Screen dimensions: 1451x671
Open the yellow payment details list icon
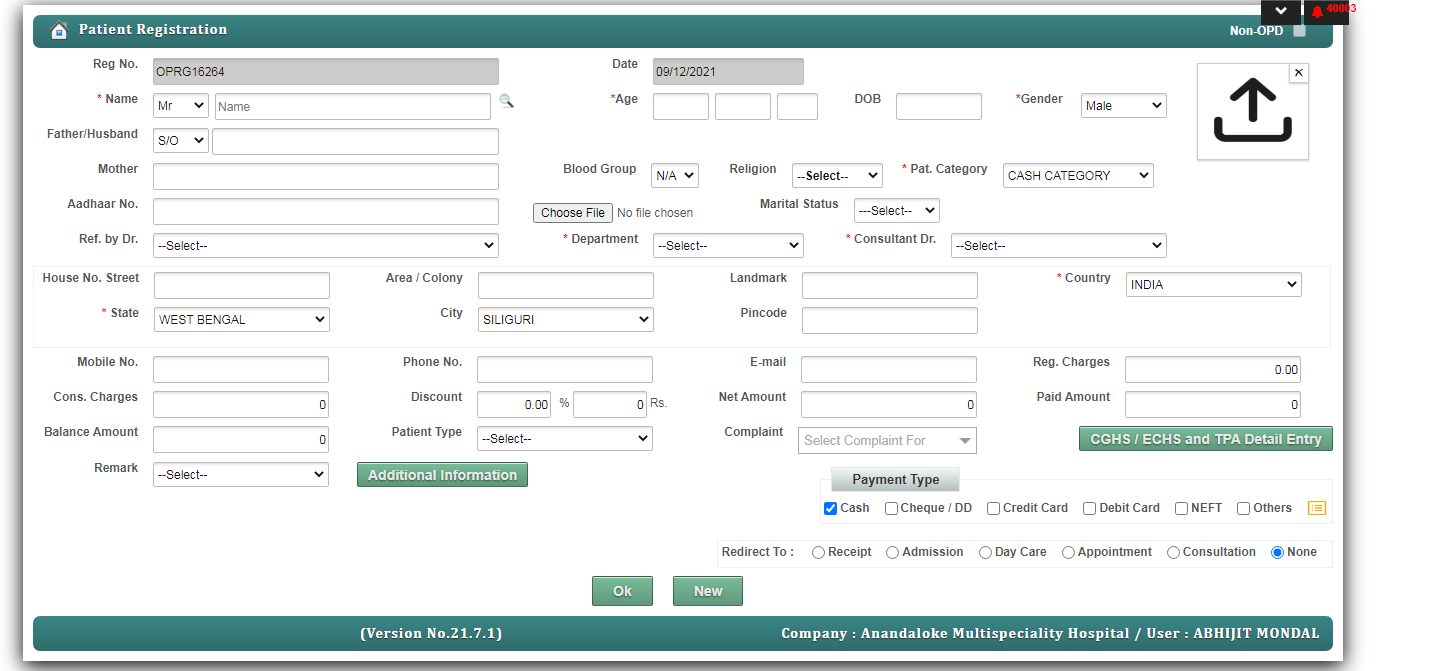[1317, 508]
